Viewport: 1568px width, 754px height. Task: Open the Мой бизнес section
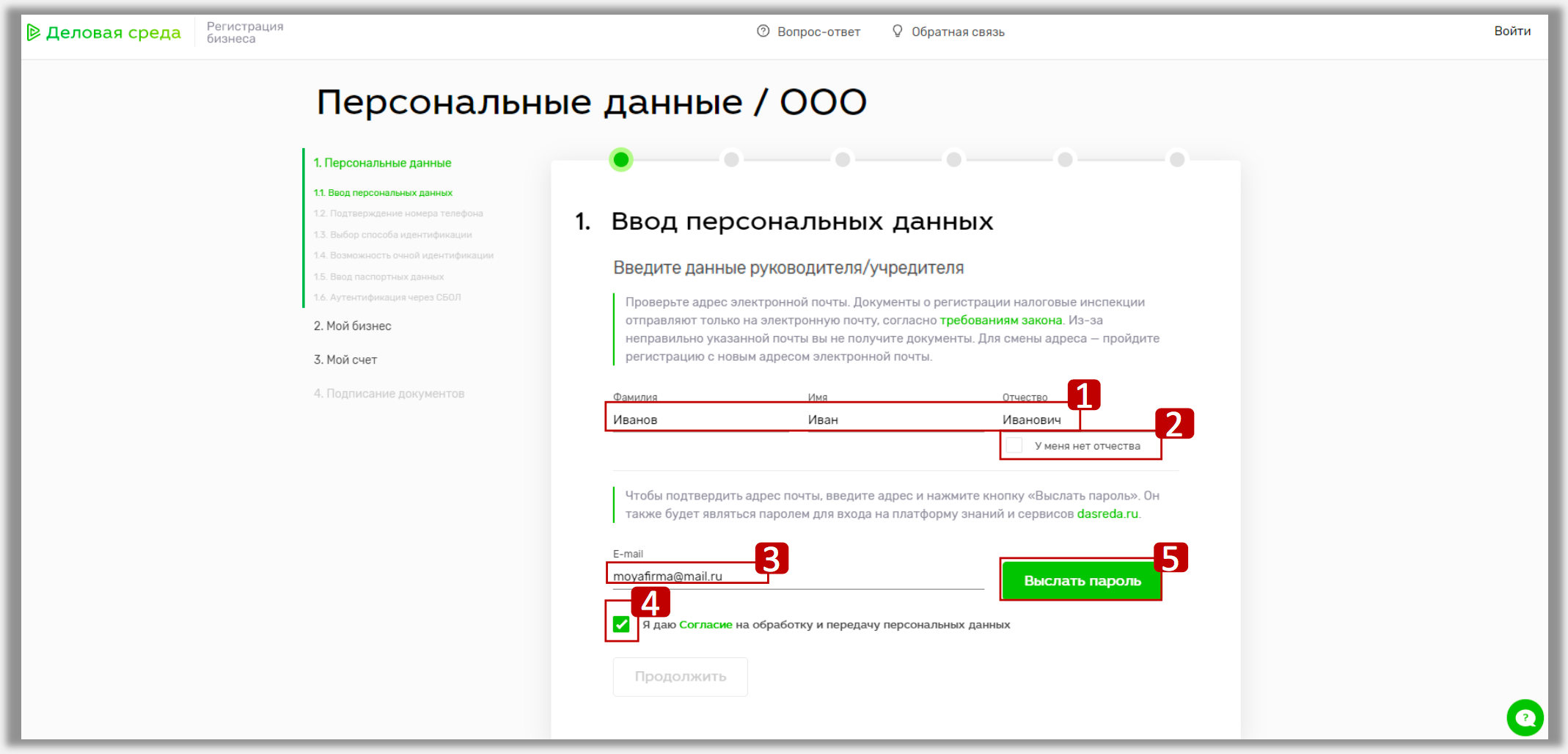(x=353, y=326)
